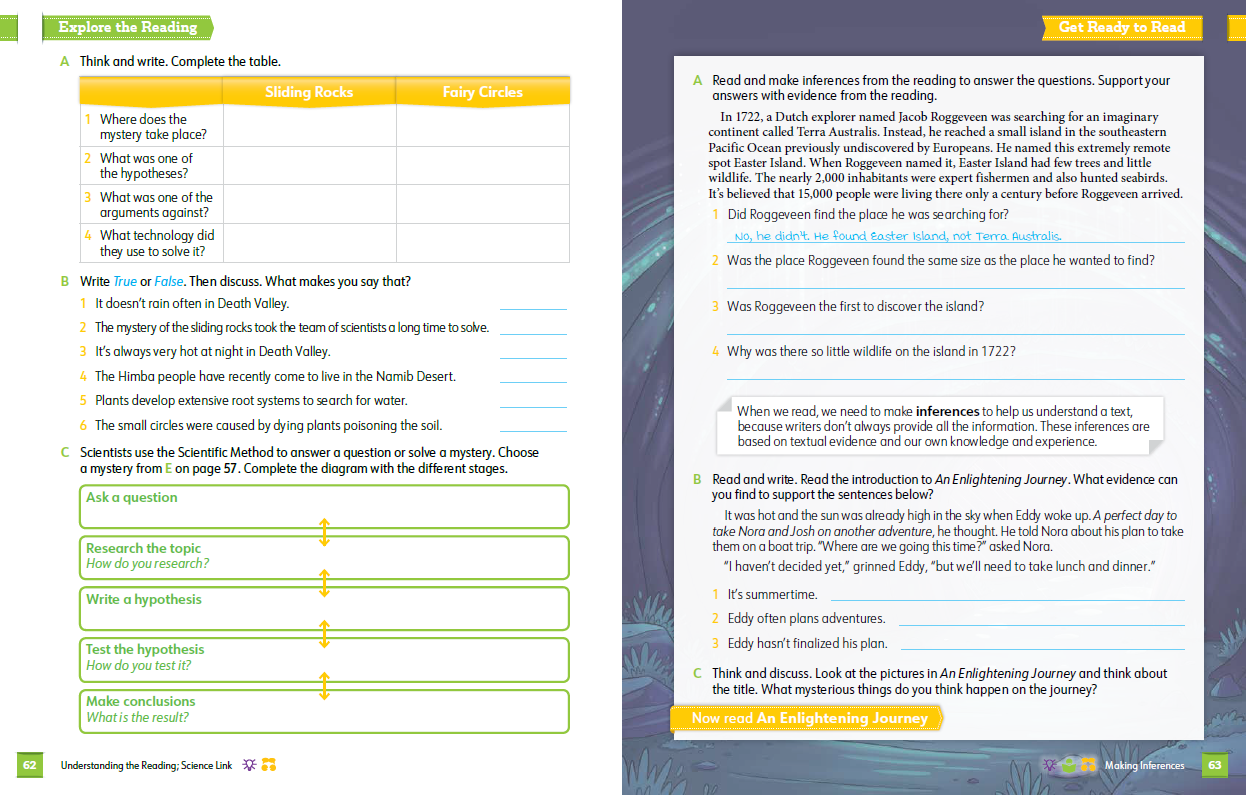This screenshot has height=795, width=1246.
Task: Click the Ask a question box
Action: [x=324, y=507]
